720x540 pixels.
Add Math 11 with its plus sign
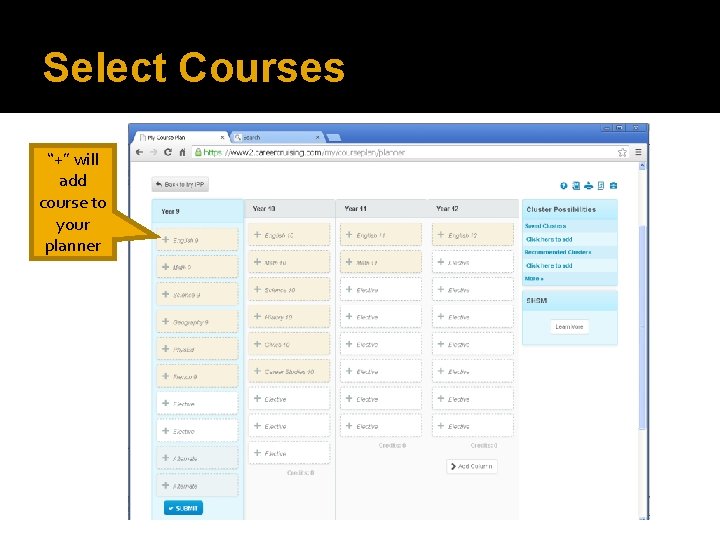349,262
